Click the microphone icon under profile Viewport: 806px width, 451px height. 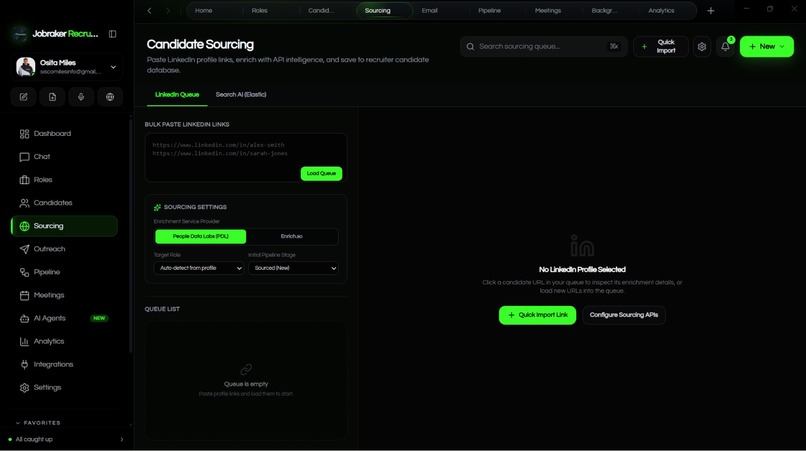click(81, 97)
